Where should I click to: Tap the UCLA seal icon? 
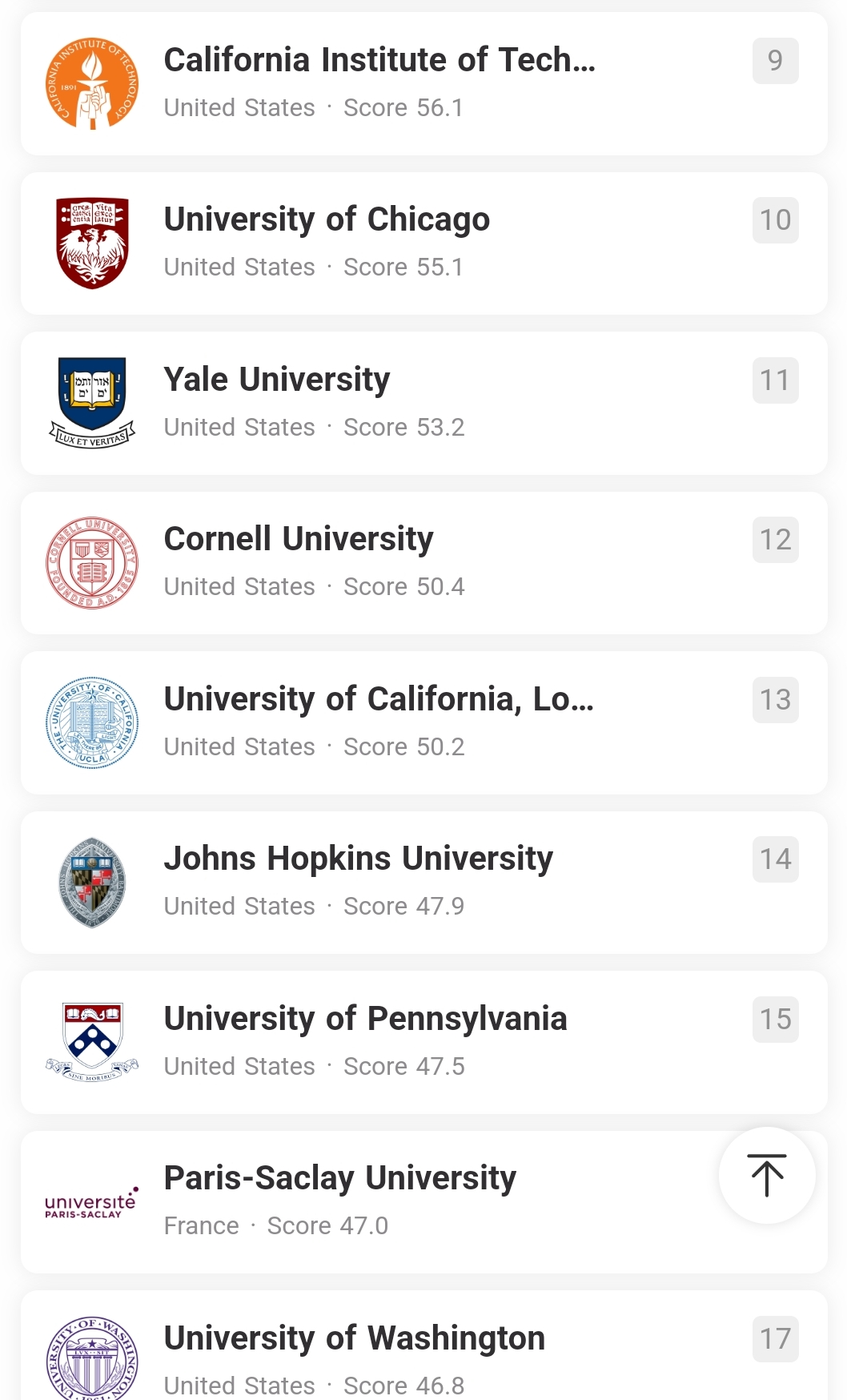[x=92, y=722]
